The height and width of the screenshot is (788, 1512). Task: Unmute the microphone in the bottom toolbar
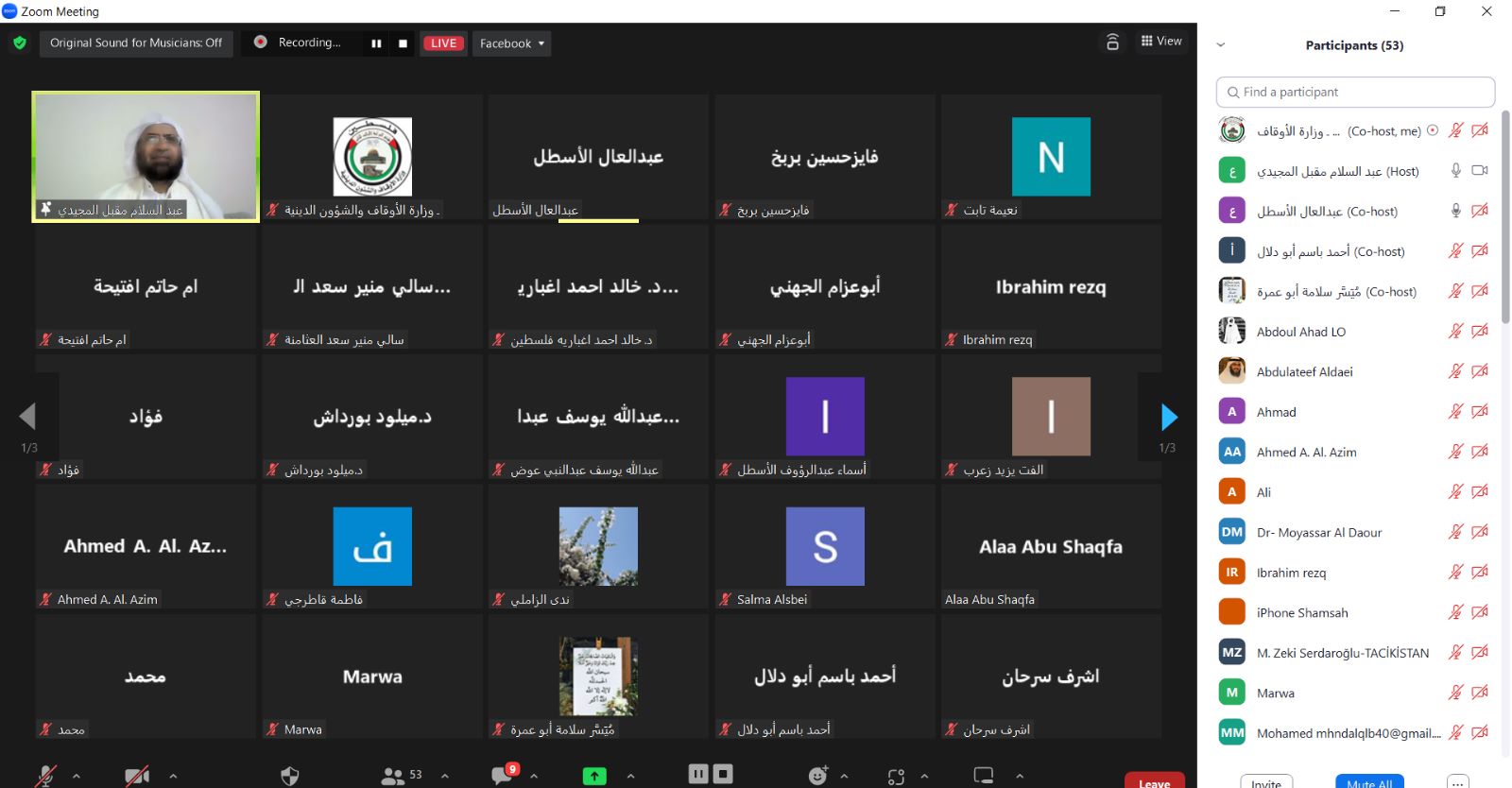click(x=45, y=776)
